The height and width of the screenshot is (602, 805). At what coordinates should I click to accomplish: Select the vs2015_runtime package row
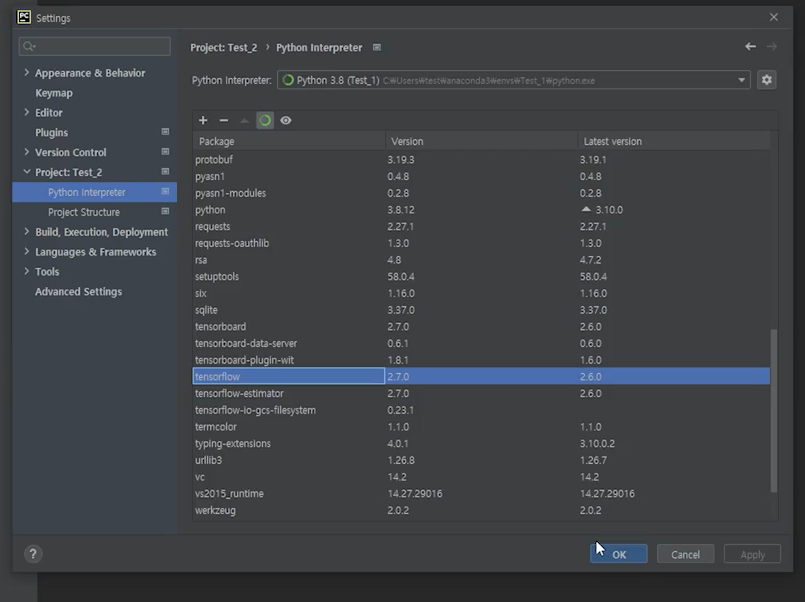(481, 493)
